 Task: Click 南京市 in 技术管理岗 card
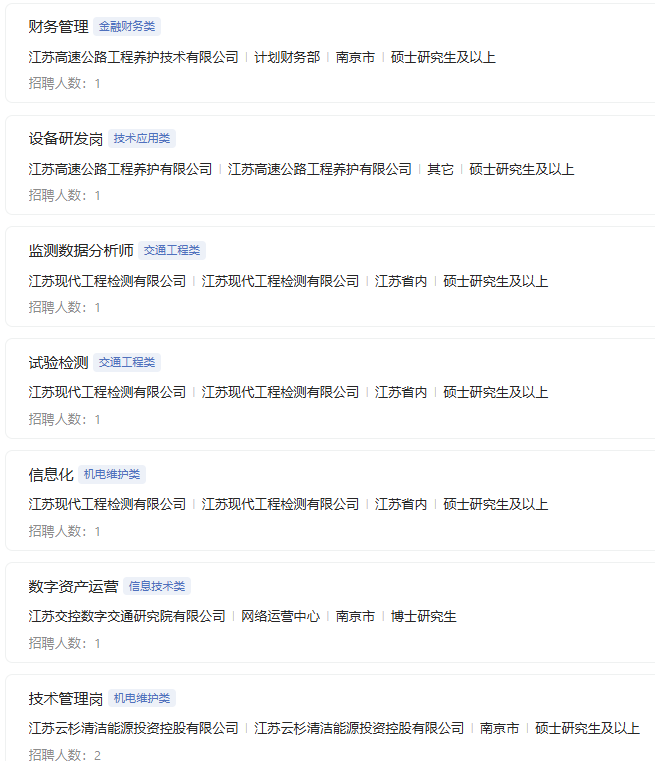point(499,728)
